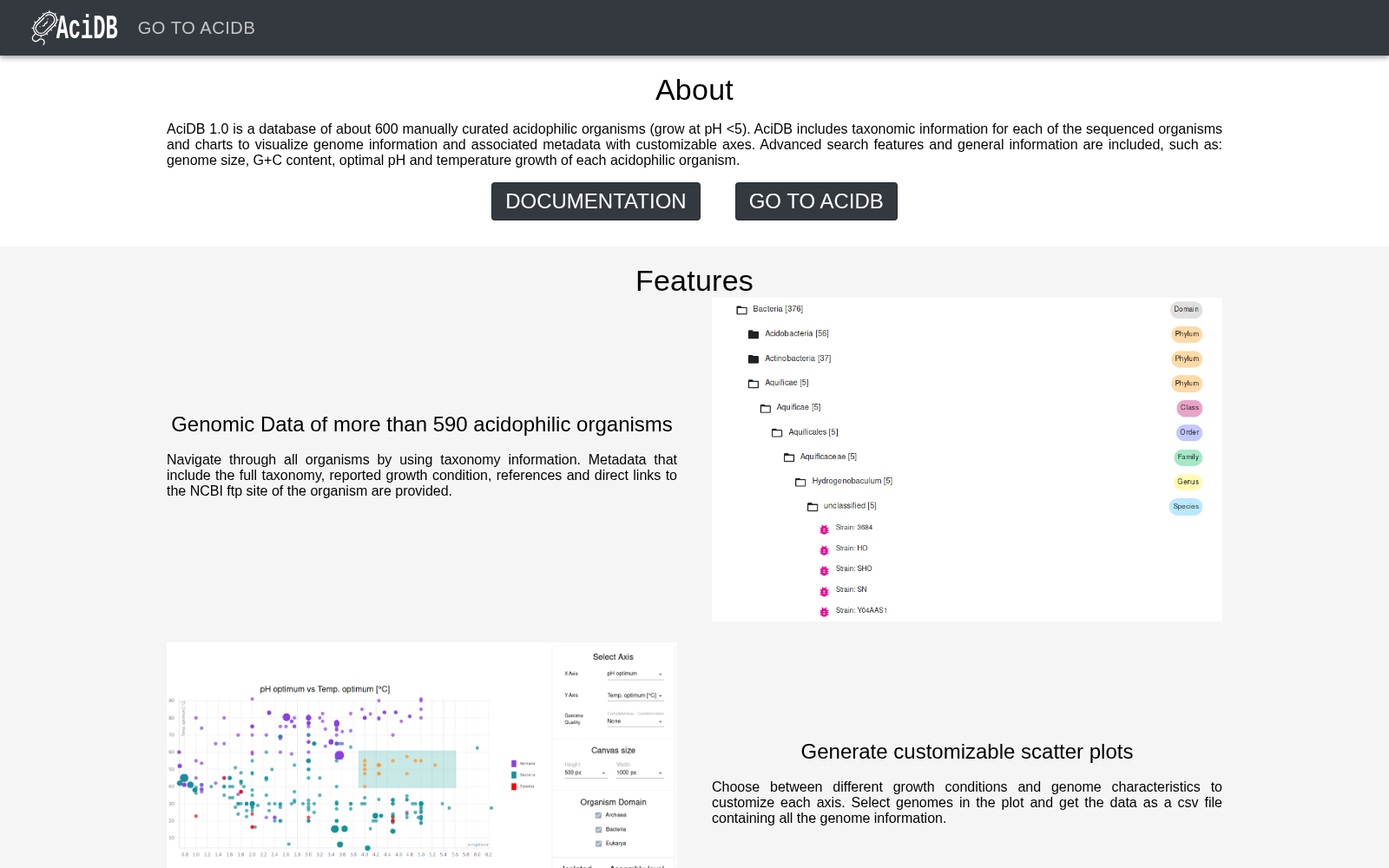1389x868 pixels.
Task: Click the 'Bacteria [376]' tree label
Action: click(x=778, y=309)
